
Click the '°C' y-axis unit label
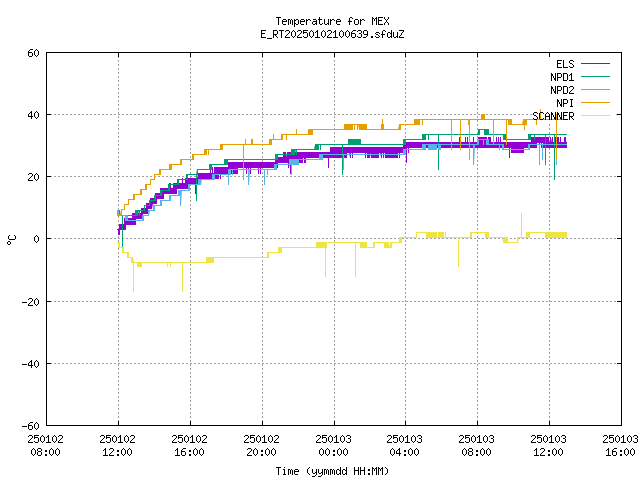point(11,240)
